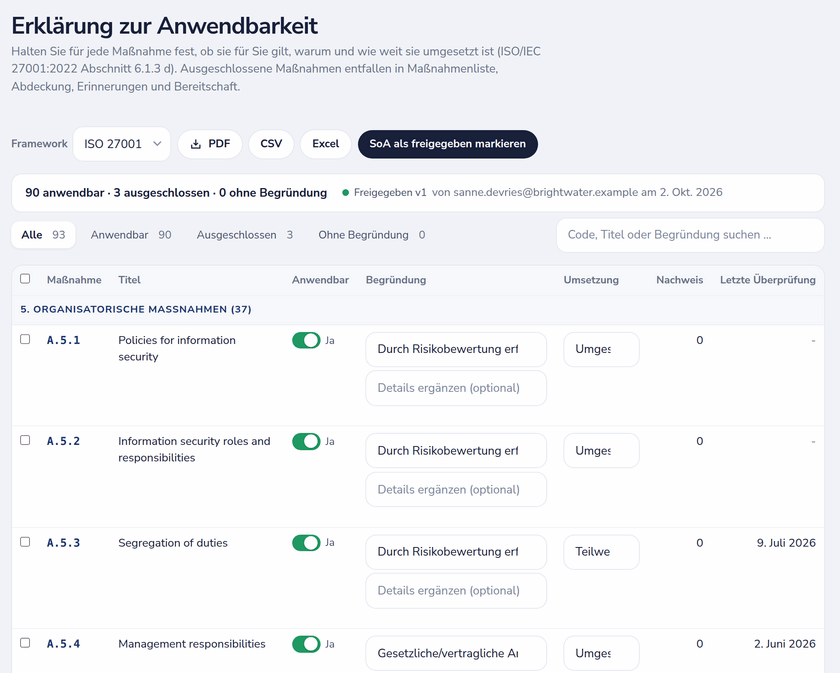This screenshot has width=840, height=673.
Task: Open control code A.5.3
Action: tap(63, 543)
